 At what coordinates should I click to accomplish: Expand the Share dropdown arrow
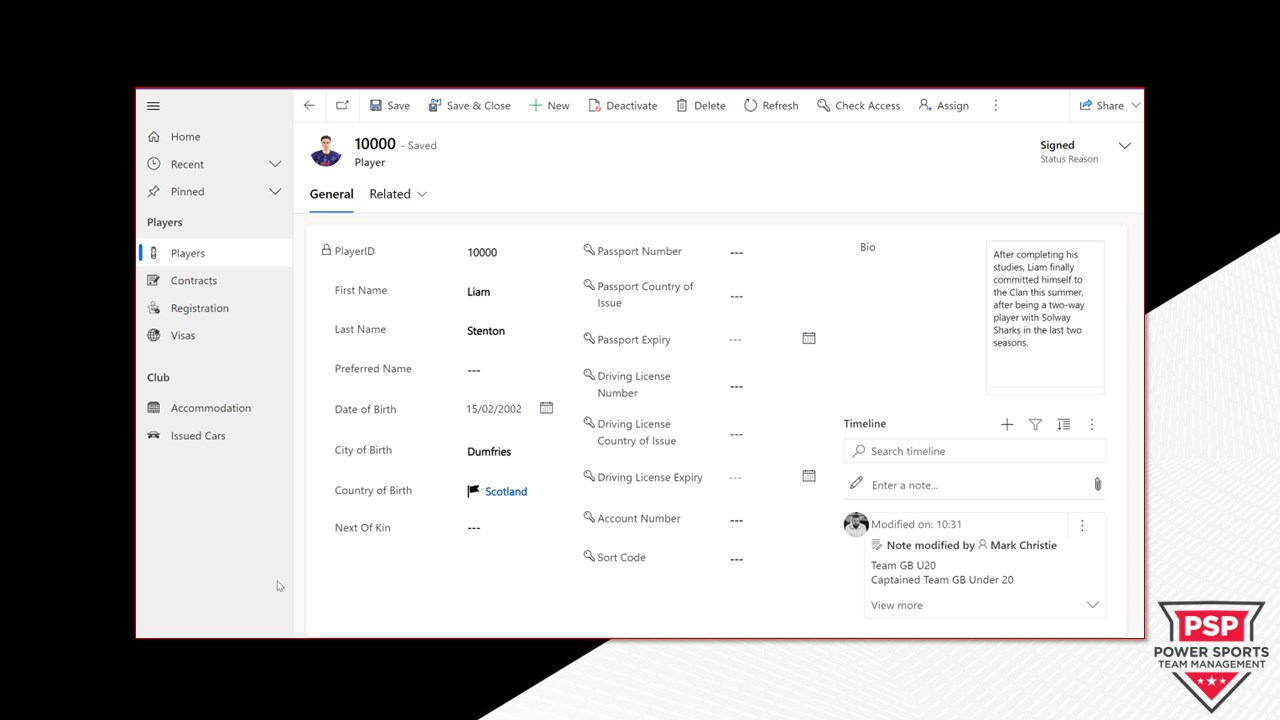(1135, 105)
